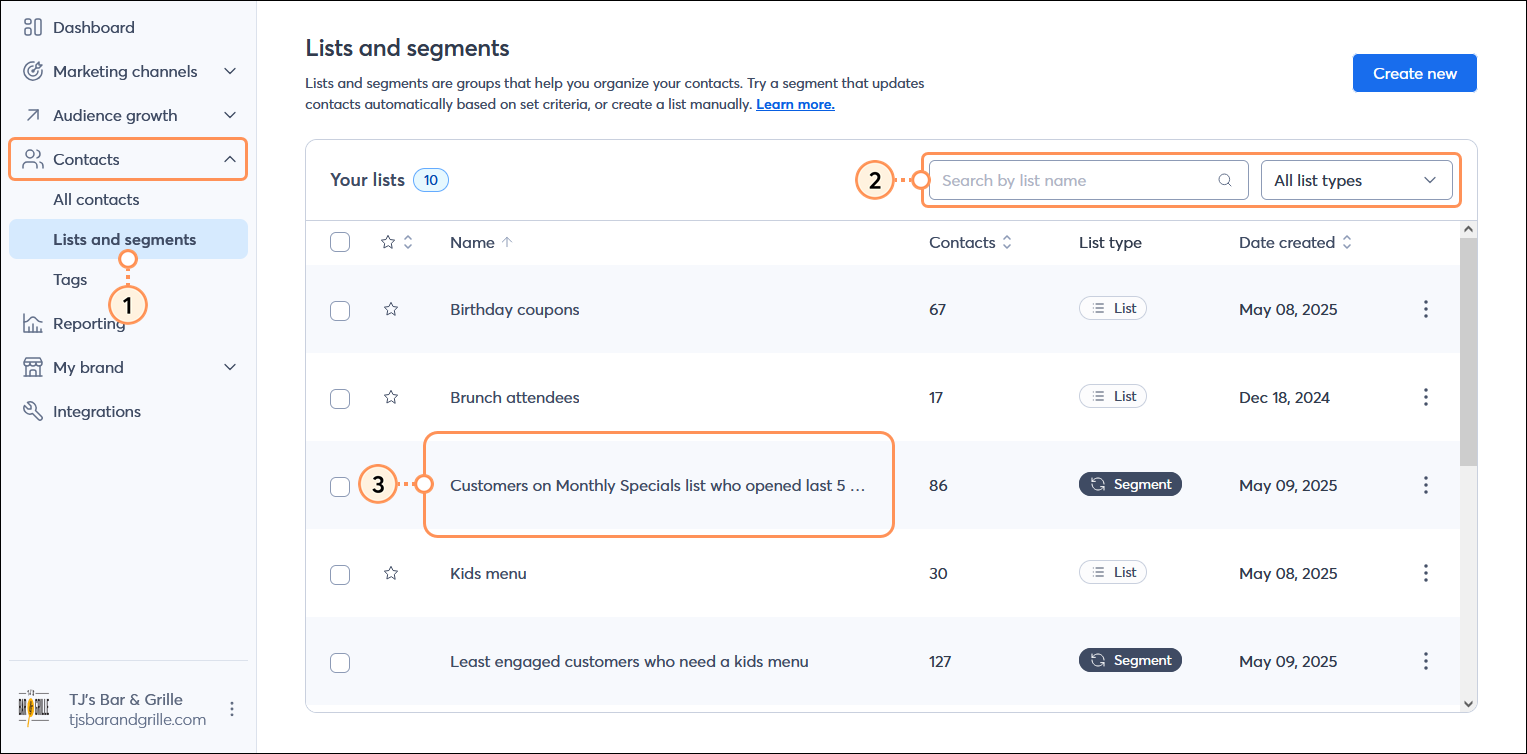
Task: Open the Birthday coupons list
Action: click(x=515, y=309)
